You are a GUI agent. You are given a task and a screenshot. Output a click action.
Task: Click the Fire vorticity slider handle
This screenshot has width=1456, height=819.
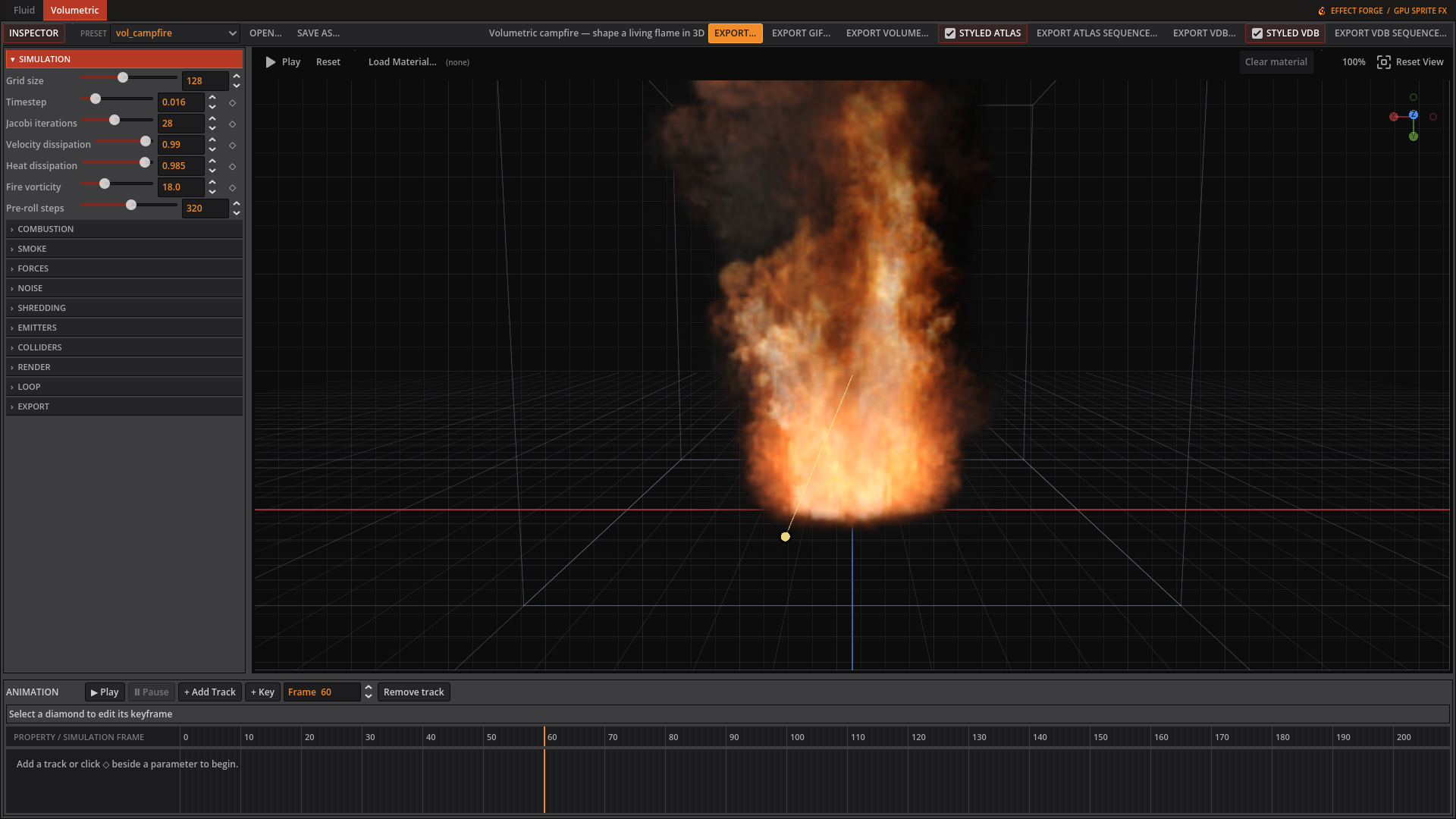coord(105,184)
